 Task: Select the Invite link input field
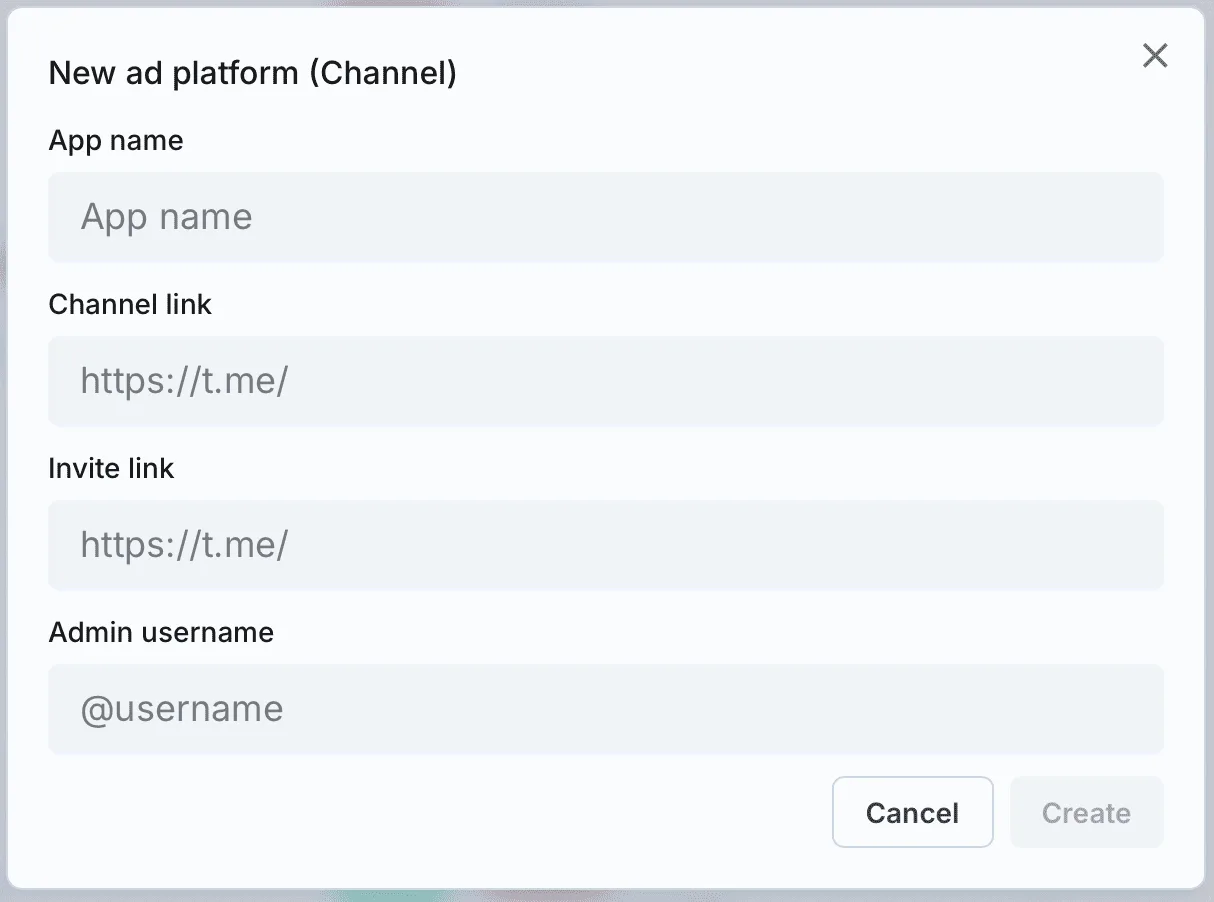point(606,545)
